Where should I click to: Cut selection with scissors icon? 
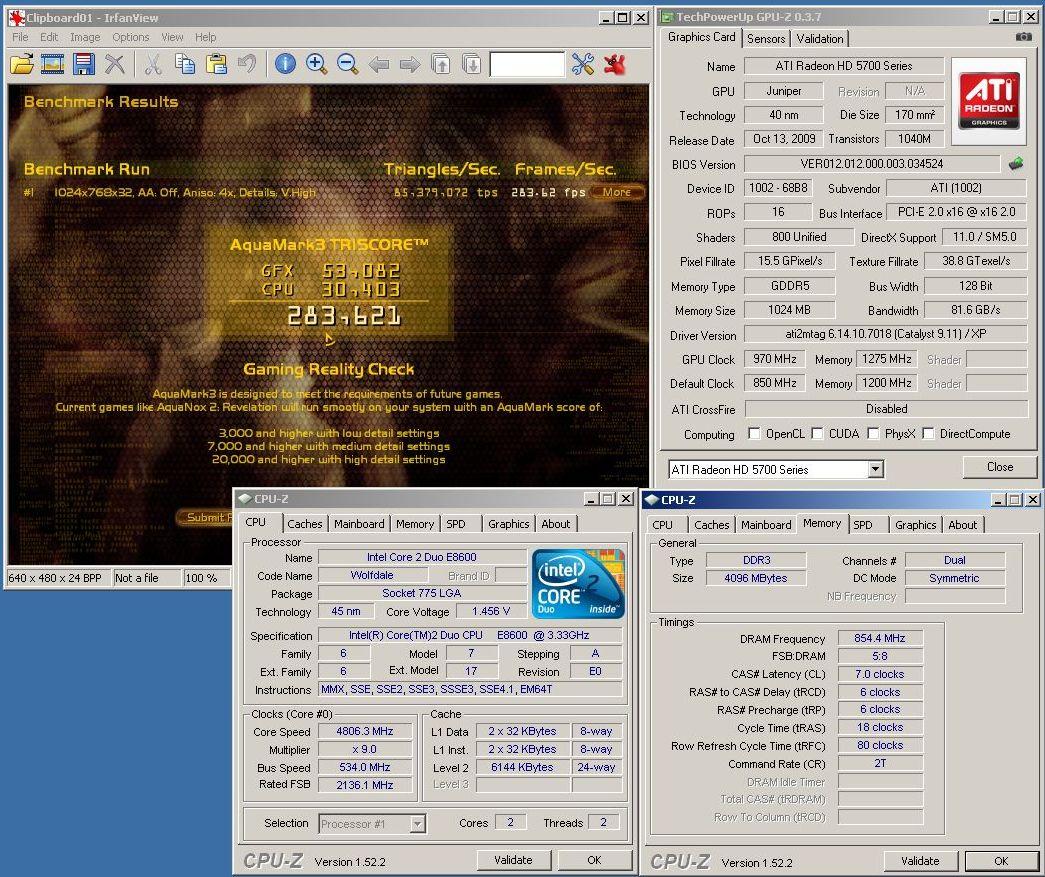153,65
